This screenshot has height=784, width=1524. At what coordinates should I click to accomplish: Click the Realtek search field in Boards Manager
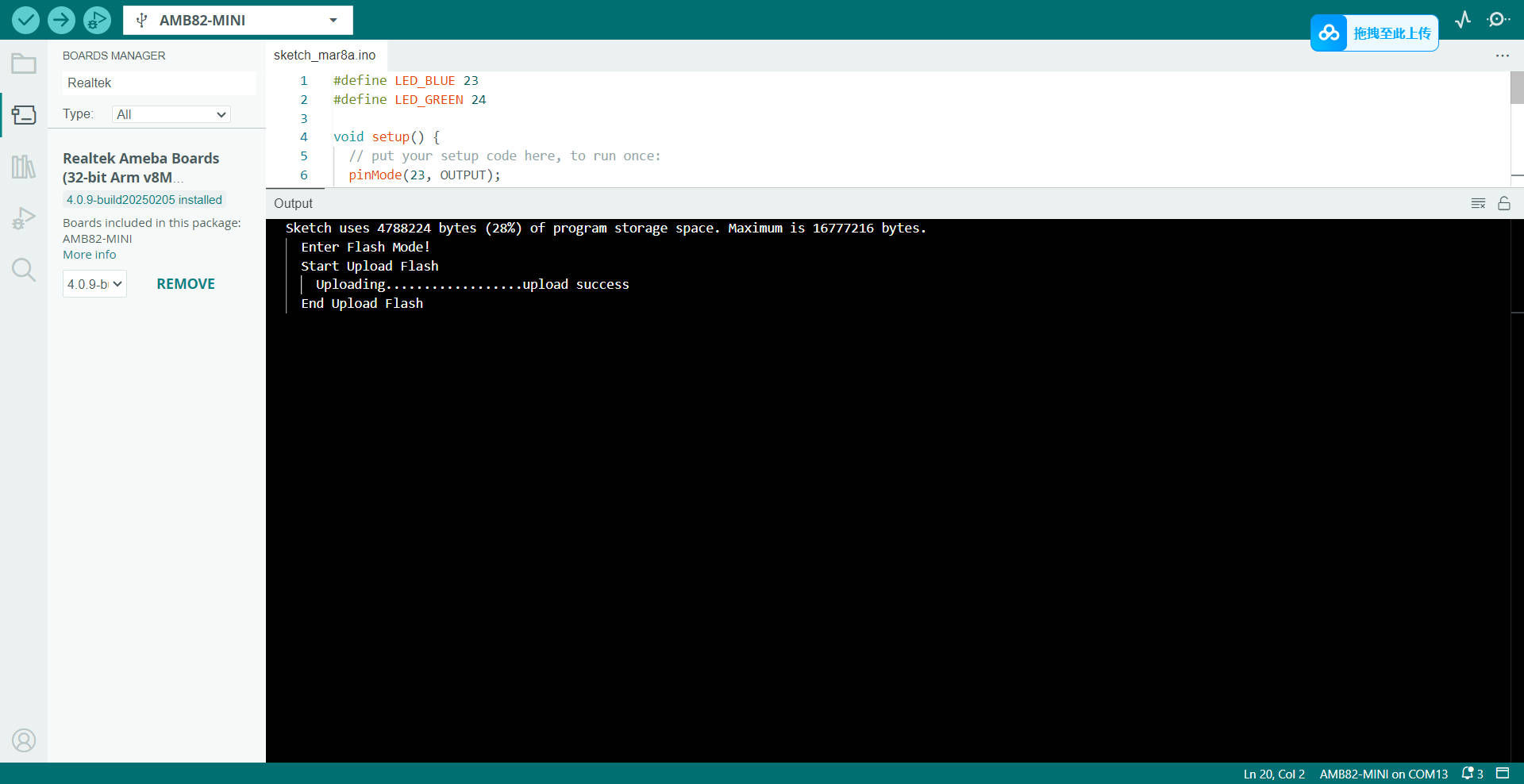pos(159,83)
